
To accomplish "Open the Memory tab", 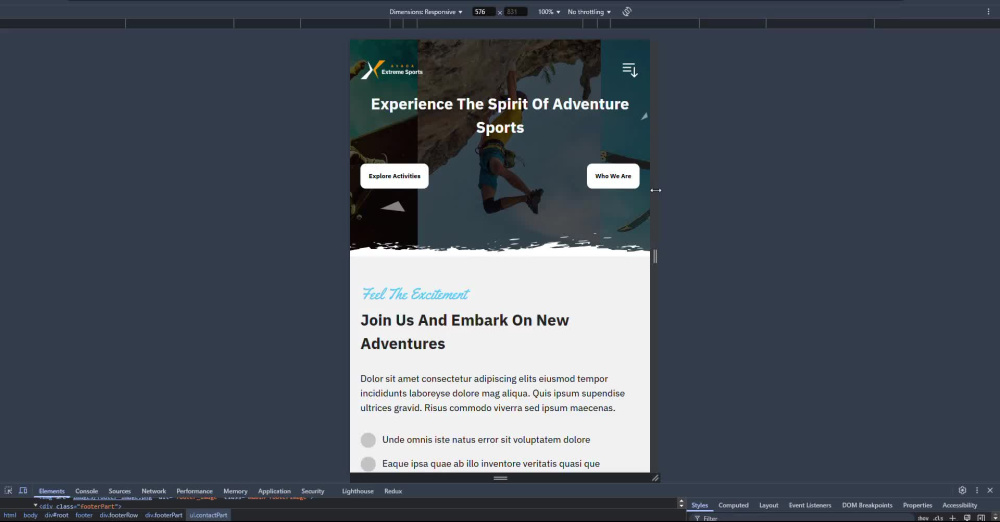I will pos(235,491).
